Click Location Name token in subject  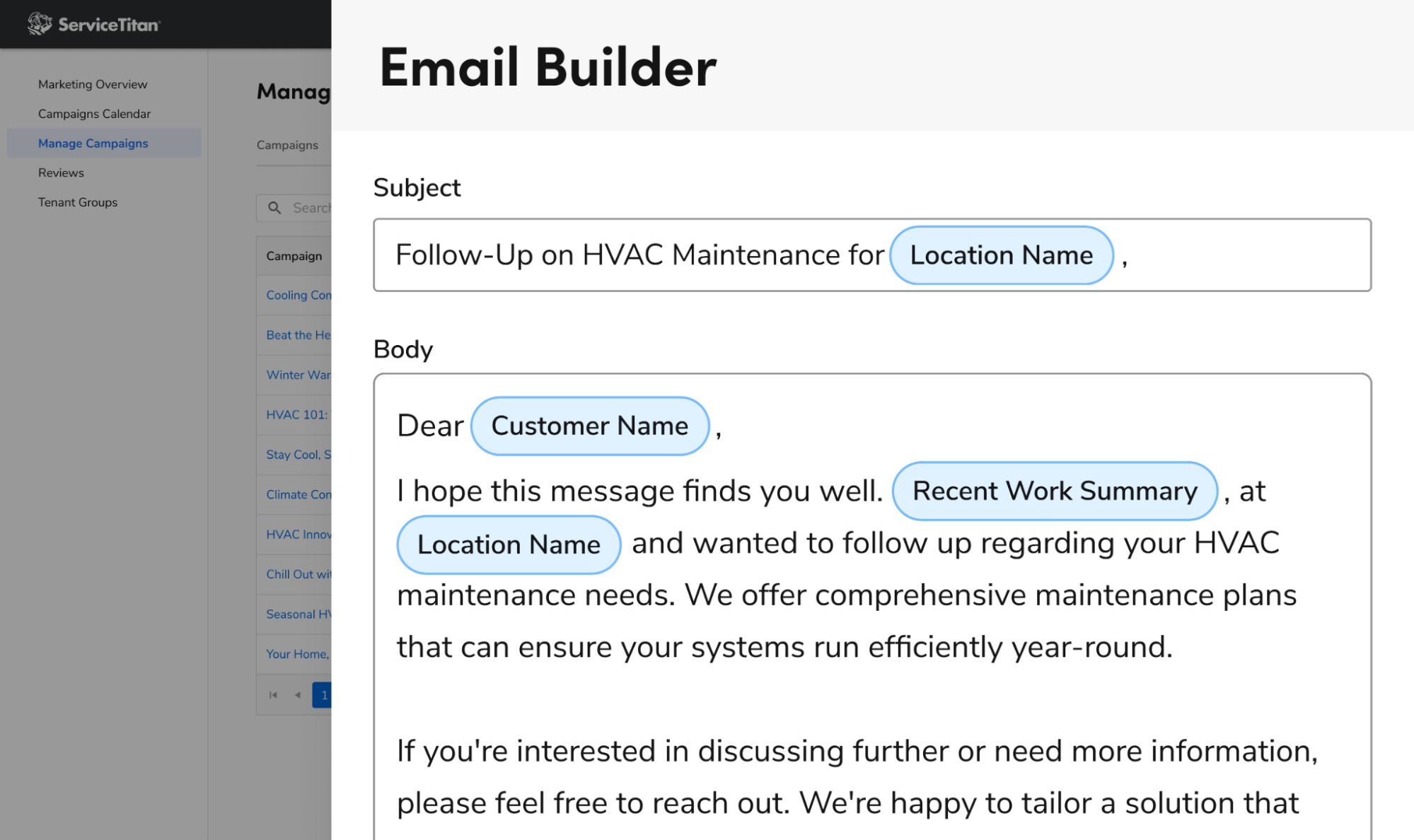1001,255
